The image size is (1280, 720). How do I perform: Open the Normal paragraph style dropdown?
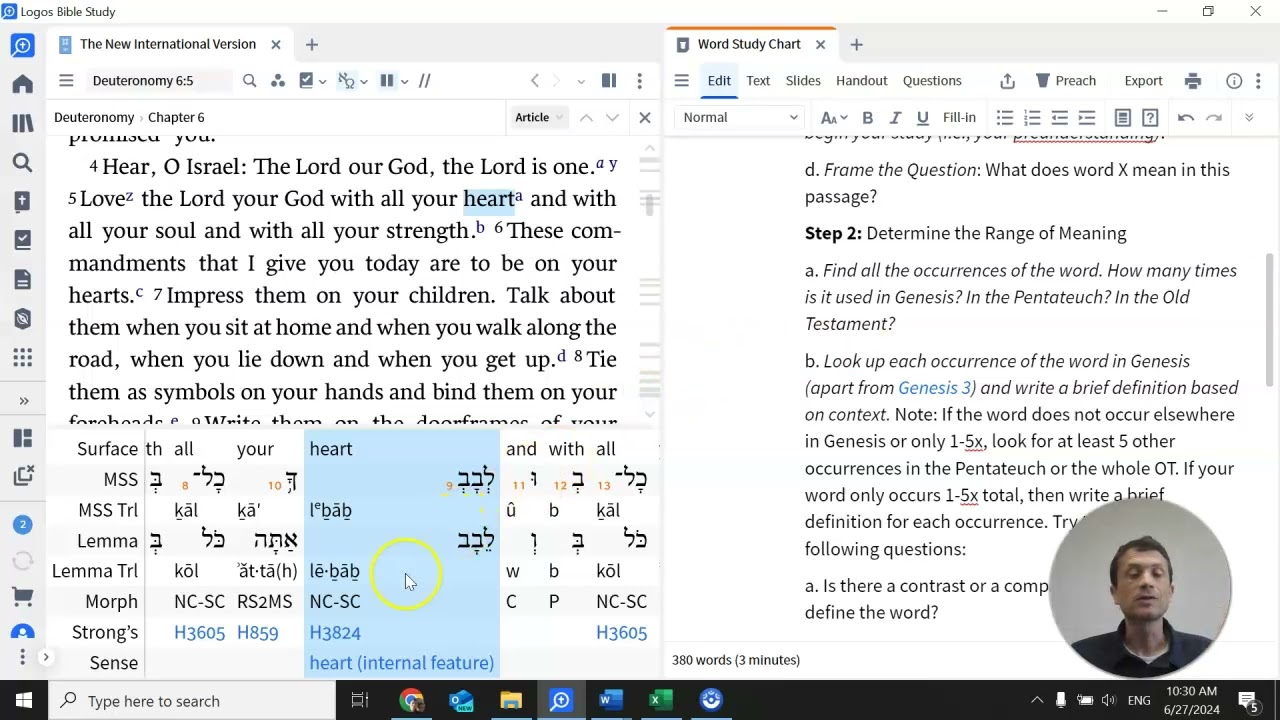(739, 117)
